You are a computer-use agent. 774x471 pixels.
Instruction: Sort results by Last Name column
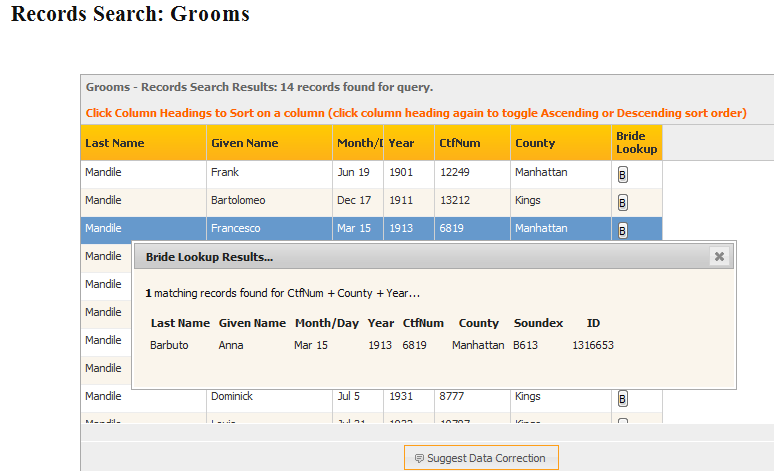click(x=143, y=143)
